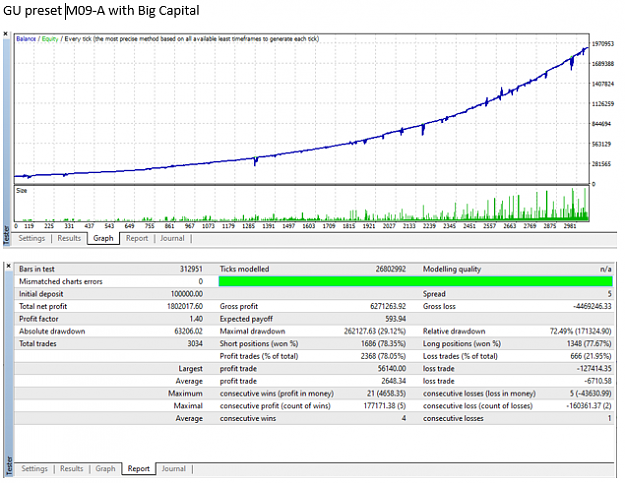
Task: Open Results tab in upper Tester panel
Action: point(69,238)
